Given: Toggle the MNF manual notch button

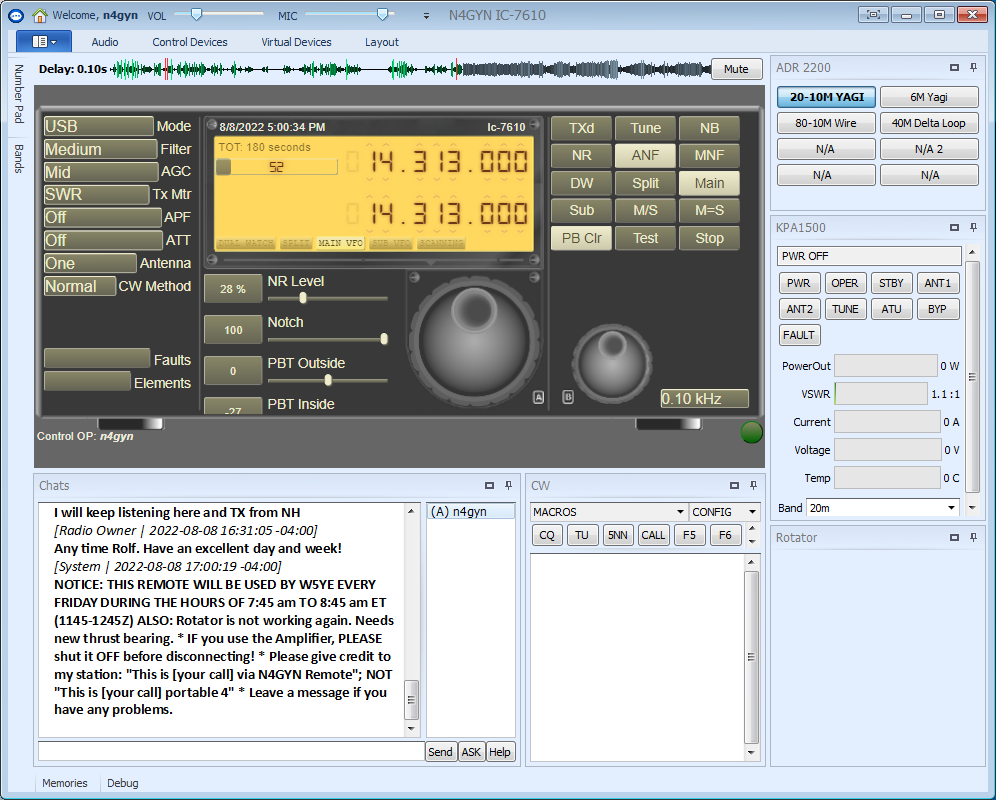Looking at the screenshot, I should point(709,156).
